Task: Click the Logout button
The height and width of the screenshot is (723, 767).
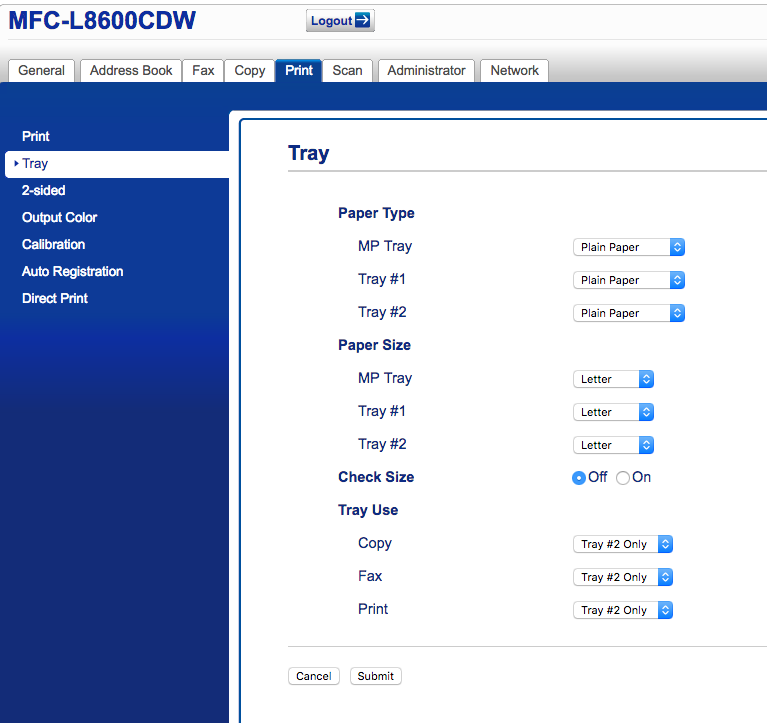Action: 340,21
